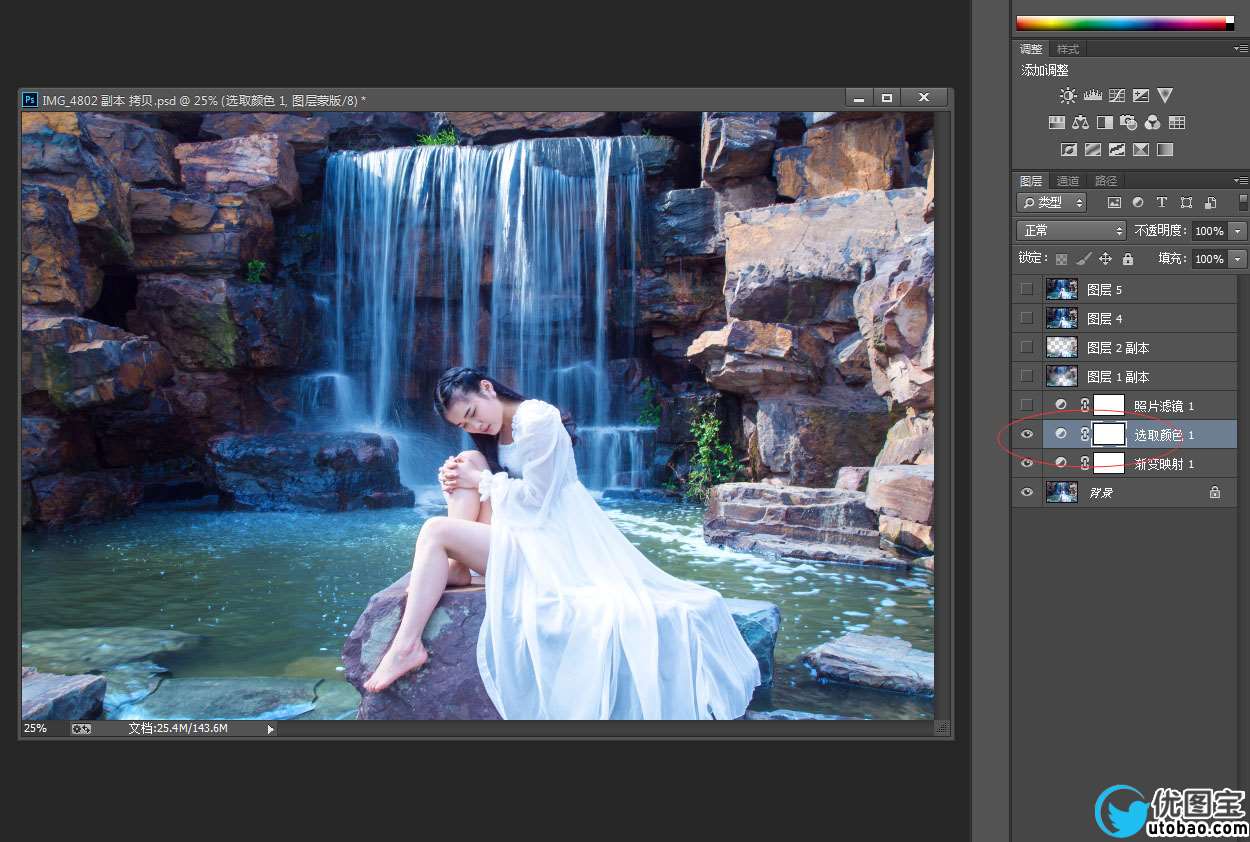Add a Levels adjustment layer
The height and width of the screenshot is (842, 1250).
point(1092,96)
